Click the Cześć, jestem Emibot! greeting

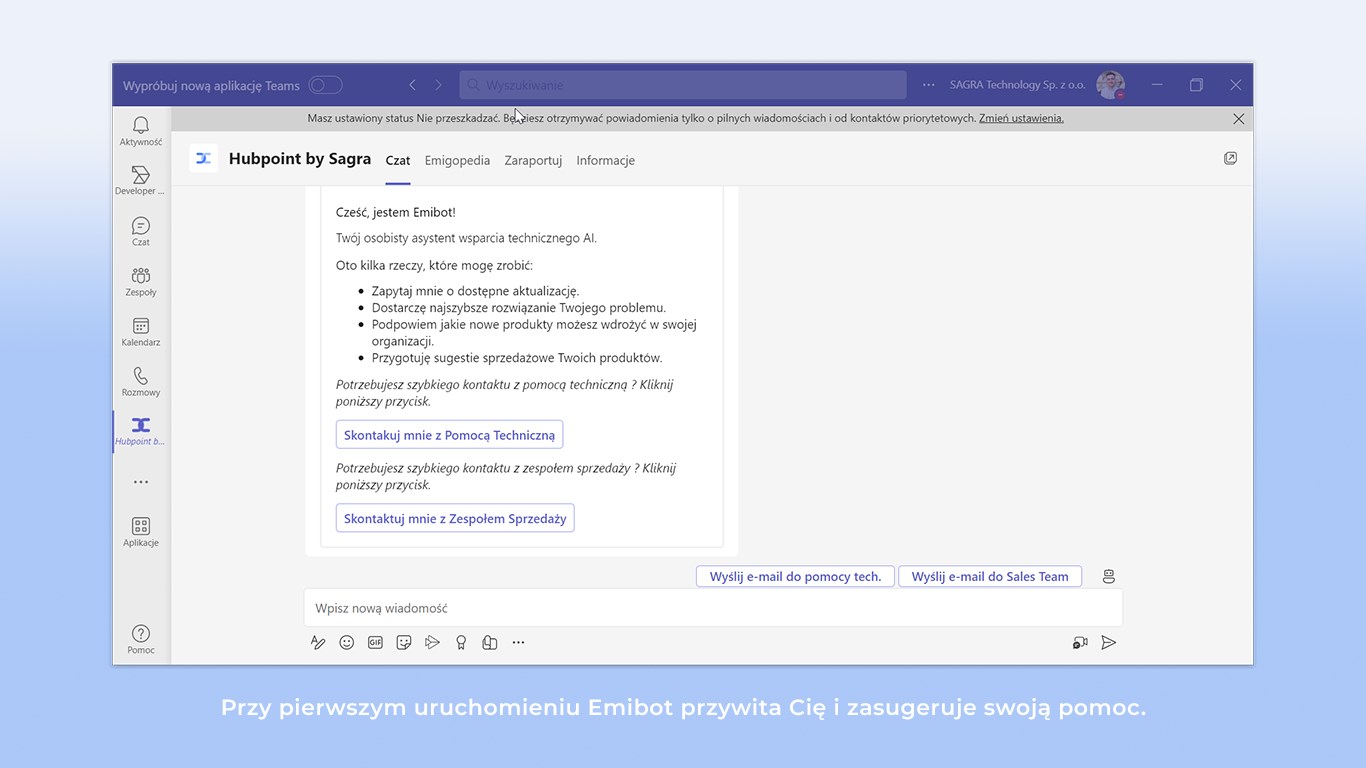396,212
